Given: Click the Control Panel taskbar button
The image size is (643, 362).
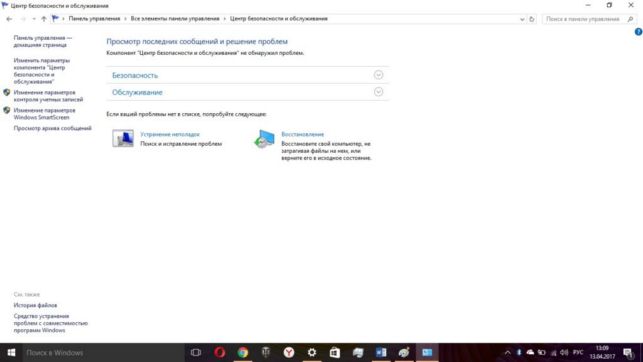Looking at the screenshot, I should pyautogui.click(x=427, y=353).
